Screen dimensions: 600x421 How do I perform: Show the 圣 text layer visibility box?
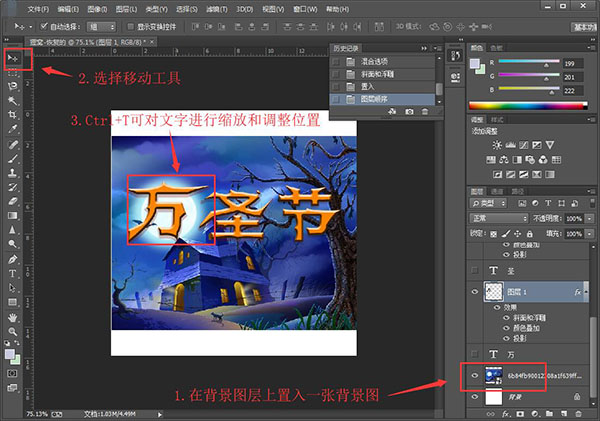[474, 271]
